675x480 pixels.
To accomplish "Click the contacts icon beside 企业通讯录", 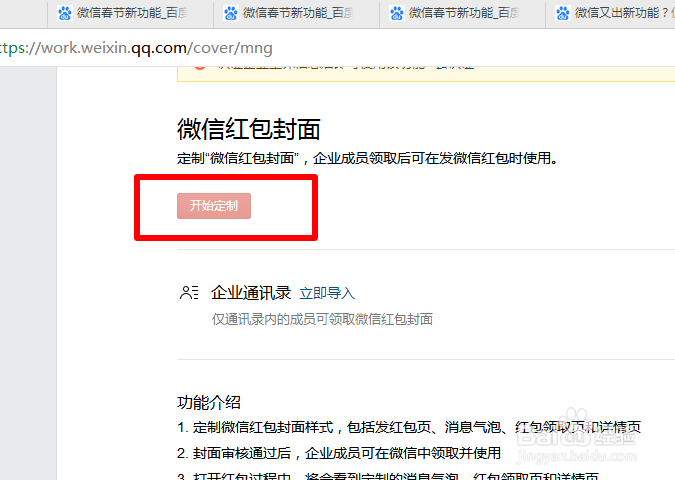I will pos(189,293).
